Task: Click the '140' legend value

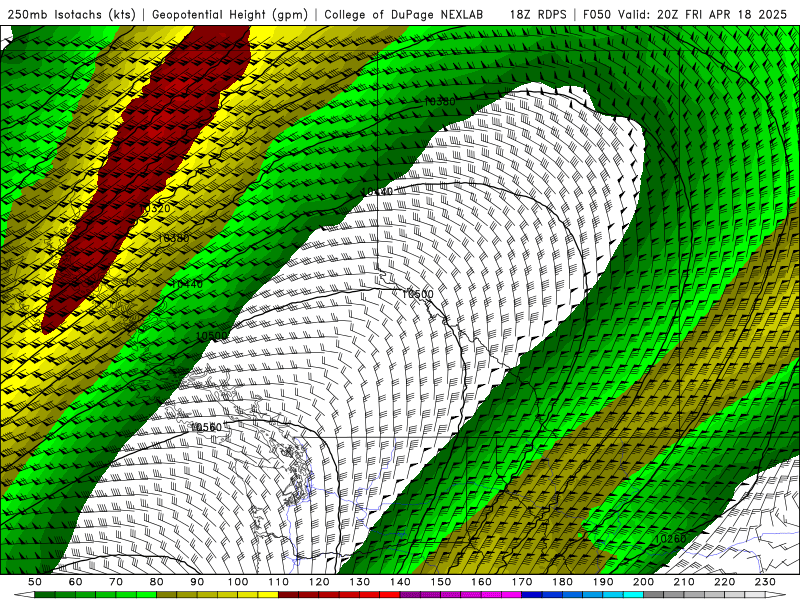Action: click(x=400, y=582)
